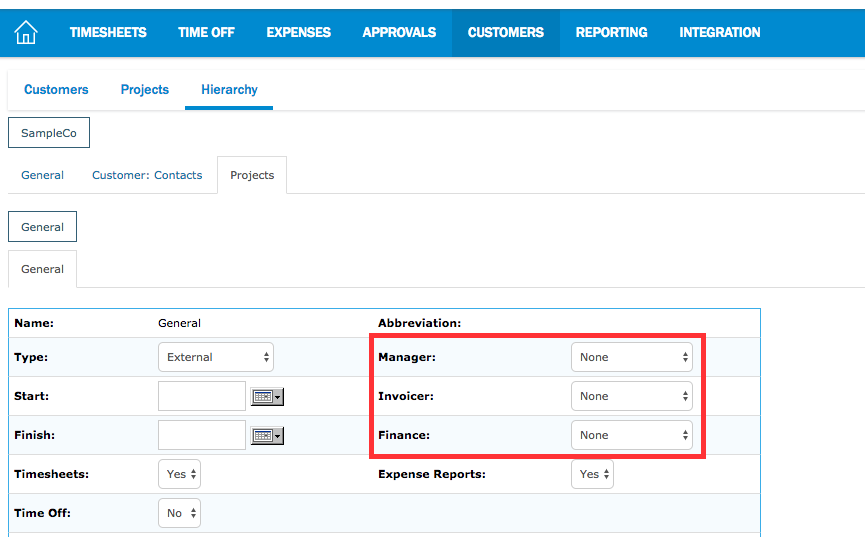Open the Time Off menu
The width and height of the screenshot is (865, 537).
[x=206, y=33]
